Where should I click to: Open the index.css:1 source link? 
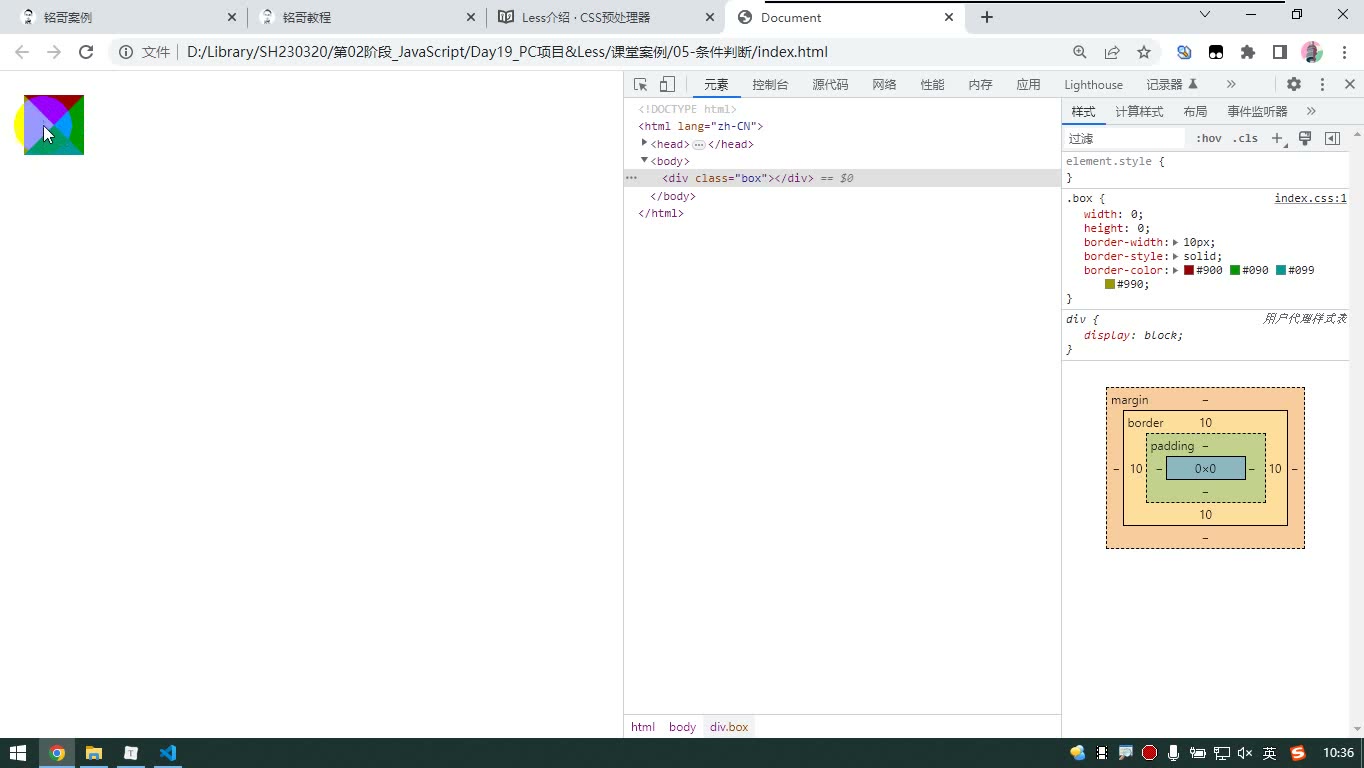coord(1310,198)
